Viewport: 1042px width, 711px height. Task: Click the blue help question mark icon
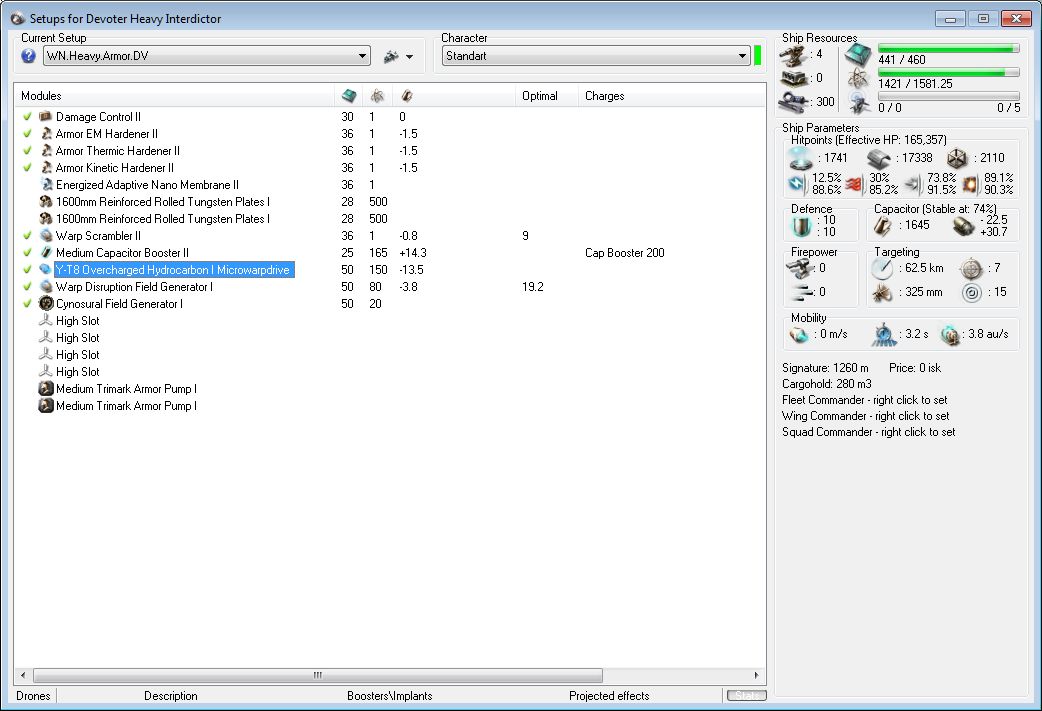coord(28,56)
